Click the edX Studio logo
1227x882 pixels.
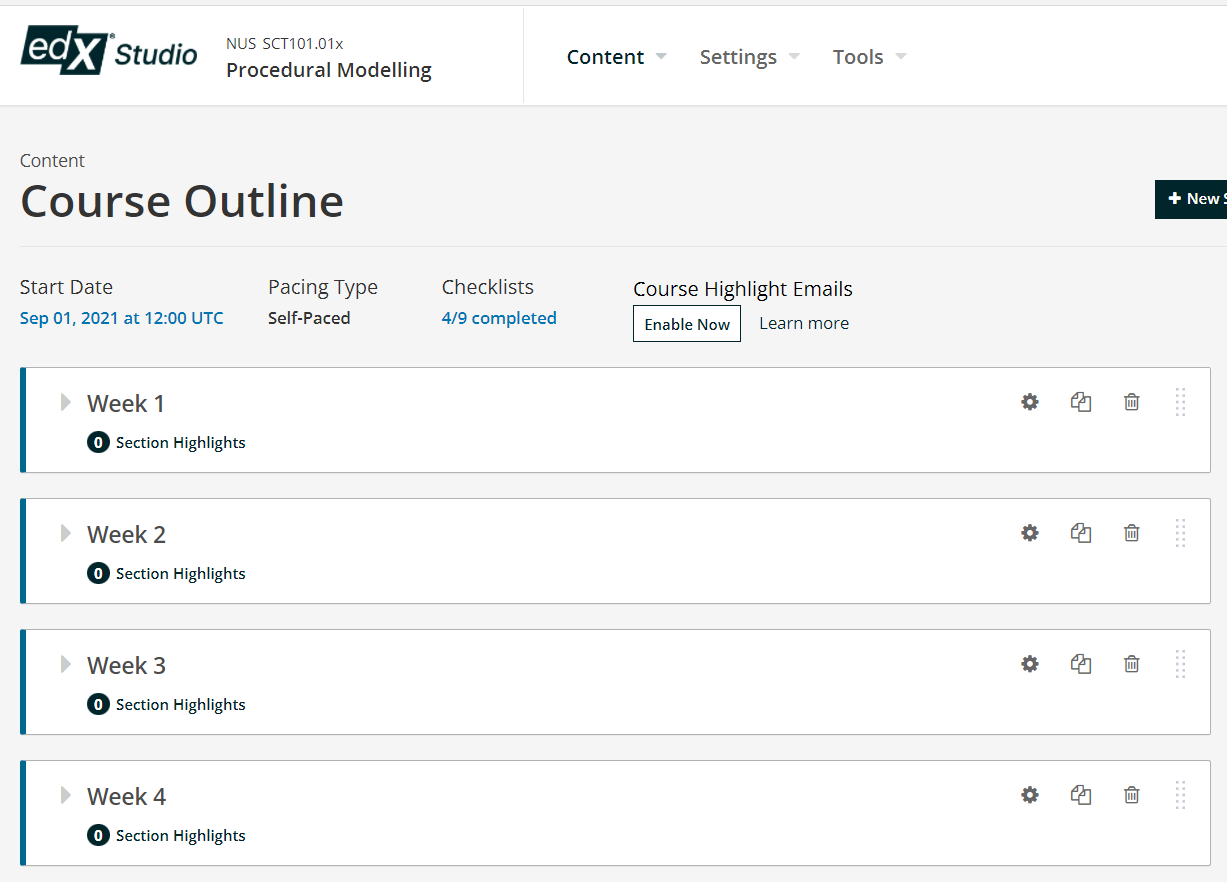109,50
